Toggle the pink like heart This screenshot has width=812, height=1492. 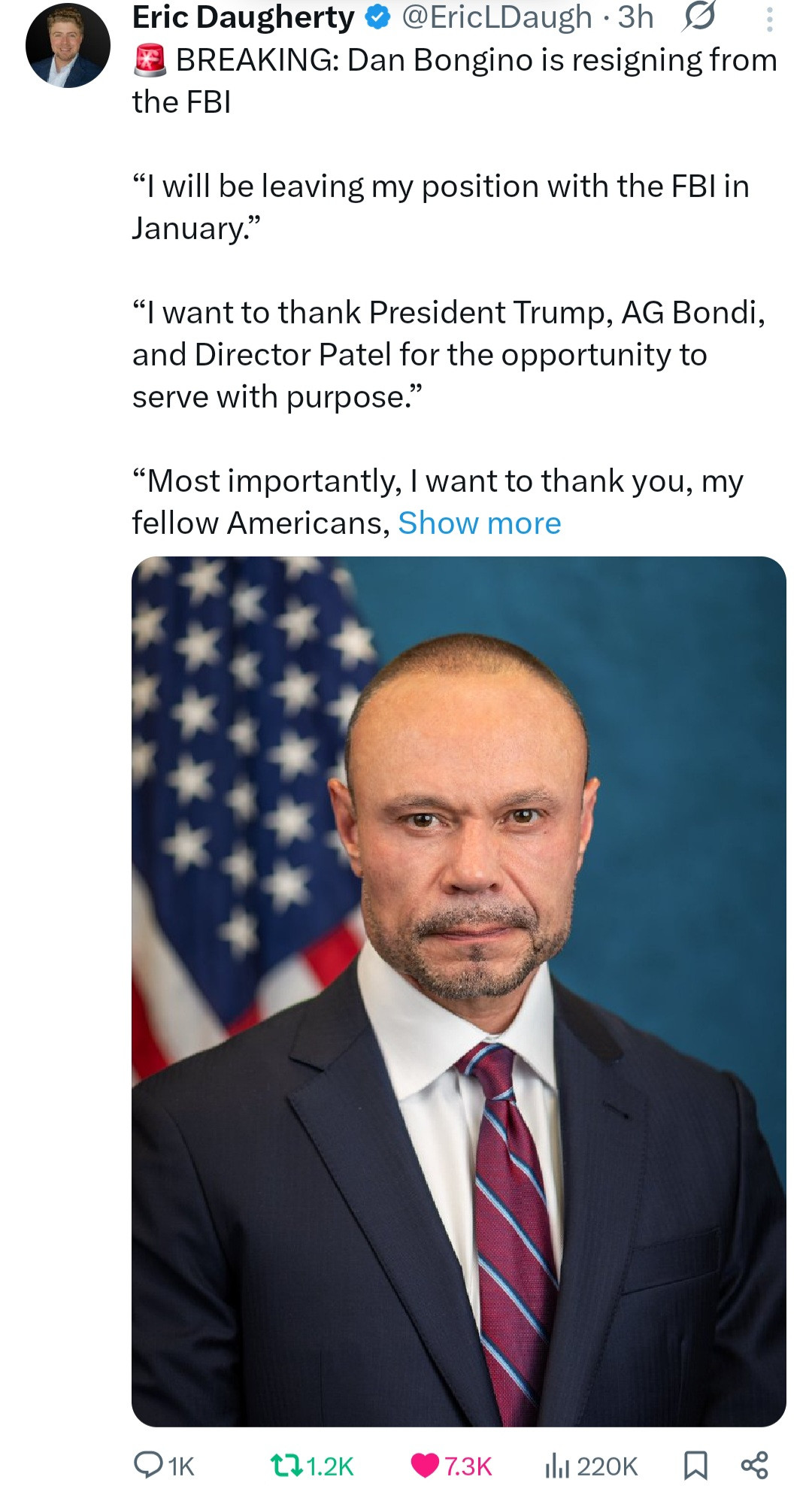click(x=425, y=1465)
